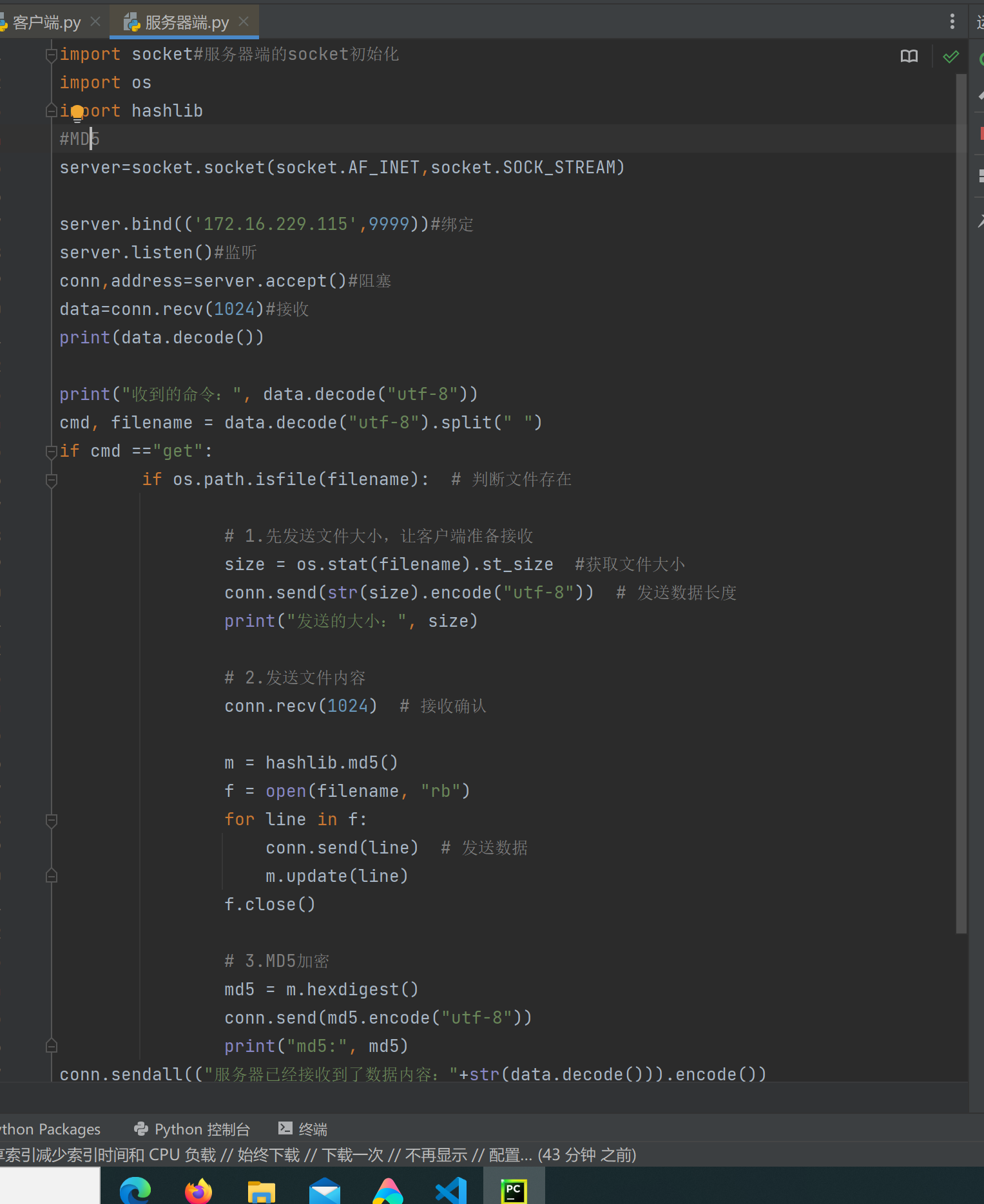Open Visual Studio Code from taskbar

(x=451, y=1190)
